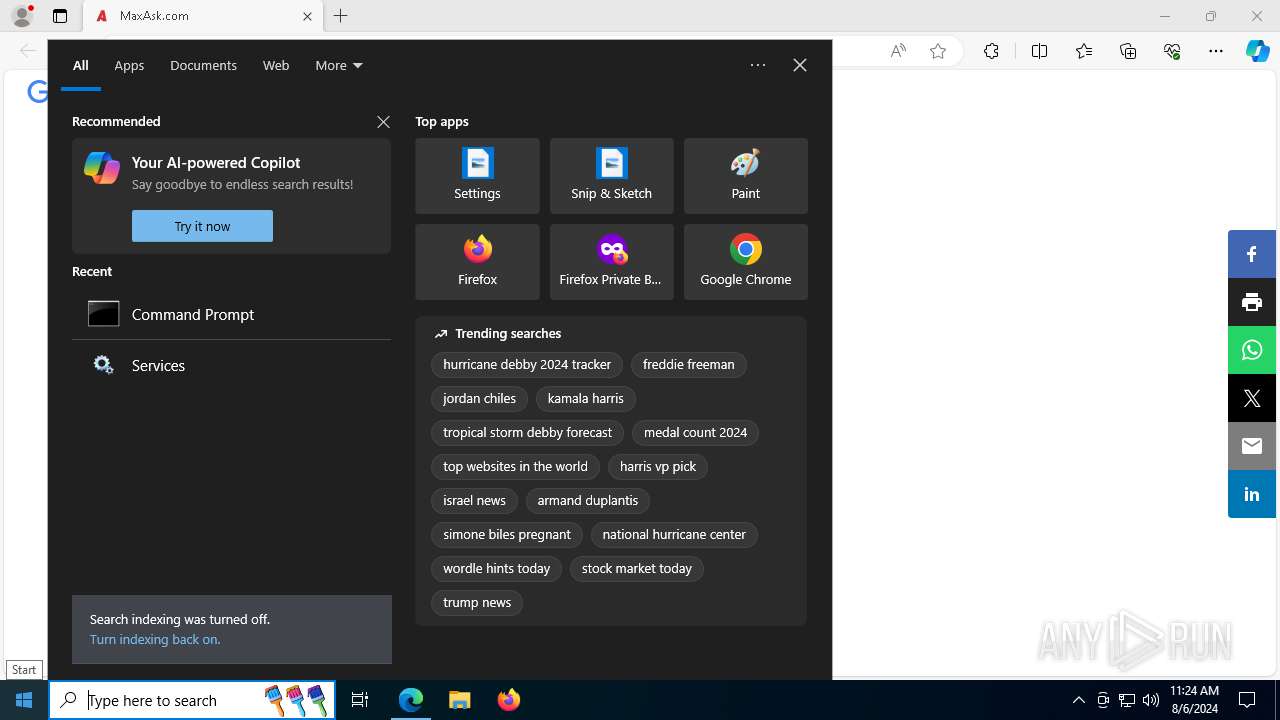Select the jordan chiles trending search
The image size is (1280, 720).
coord(479,399)
